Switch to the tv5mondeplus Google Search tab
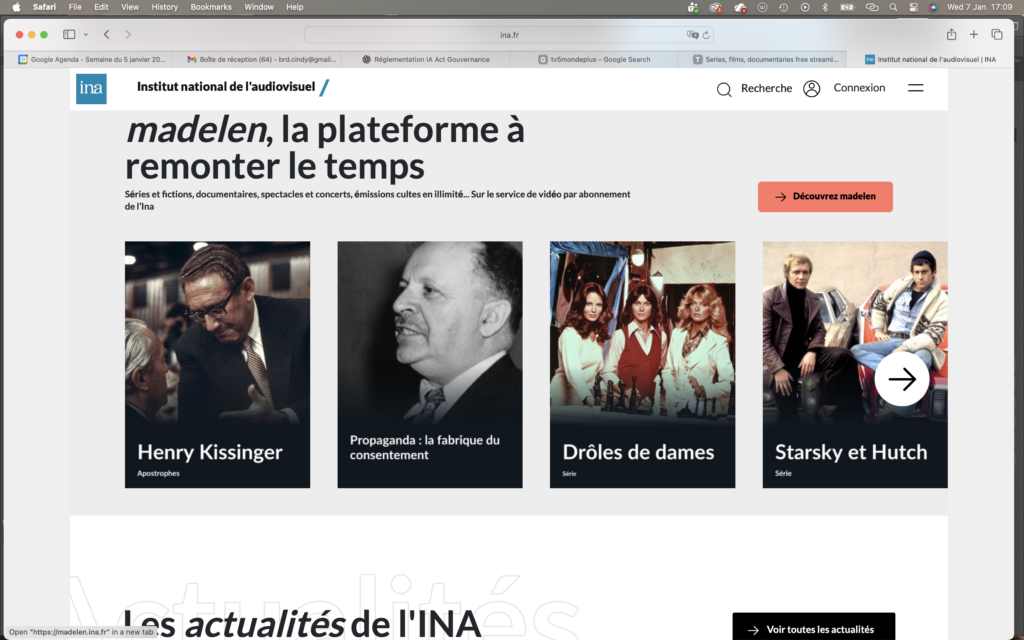The height and width of the screenshot is (640, 1024). 594,59
